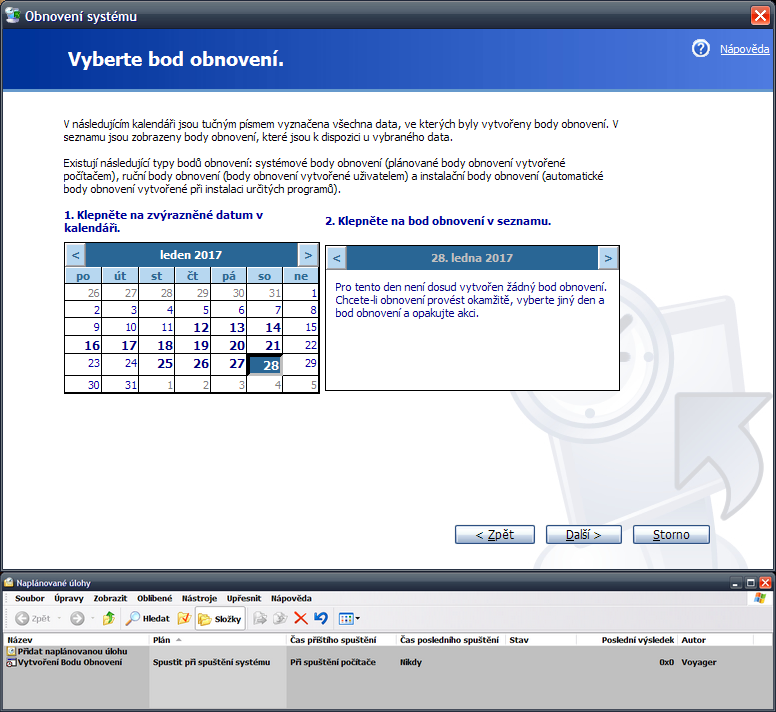Click the blue Undo arrow icon

click(320, 619)
